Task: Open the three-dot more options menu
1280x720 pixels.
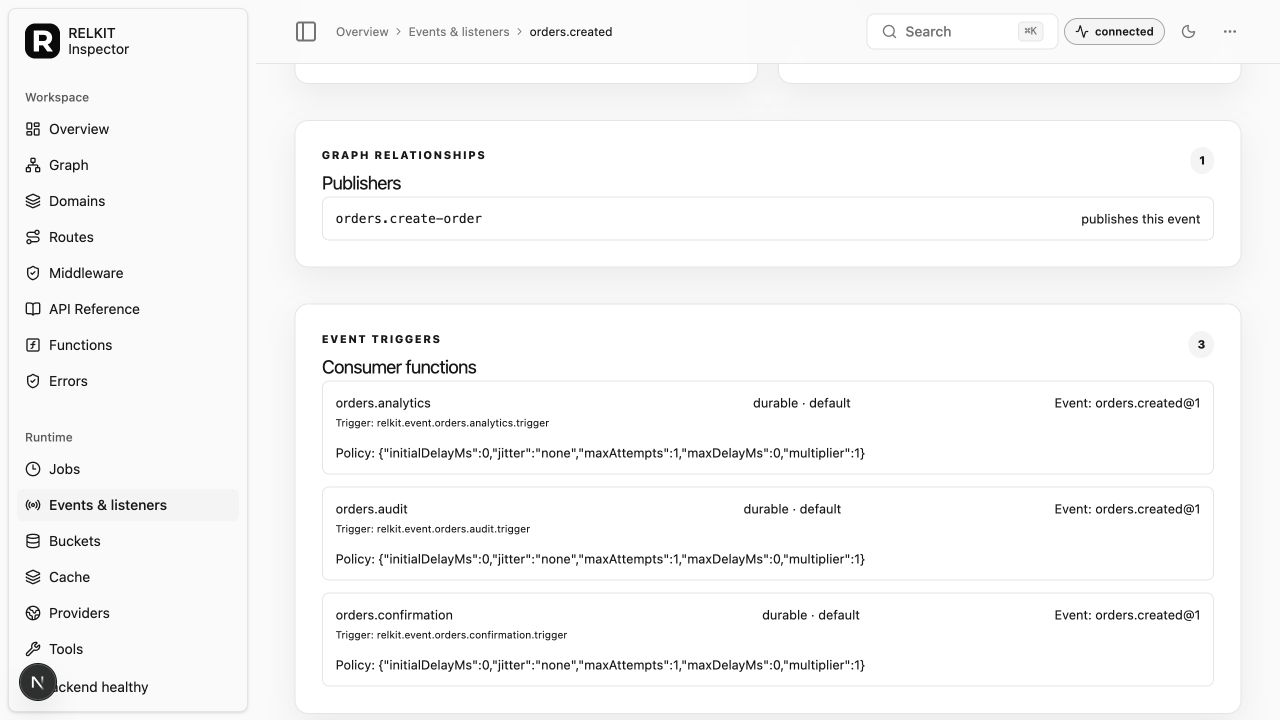Action: click(x=1230, y=32)
